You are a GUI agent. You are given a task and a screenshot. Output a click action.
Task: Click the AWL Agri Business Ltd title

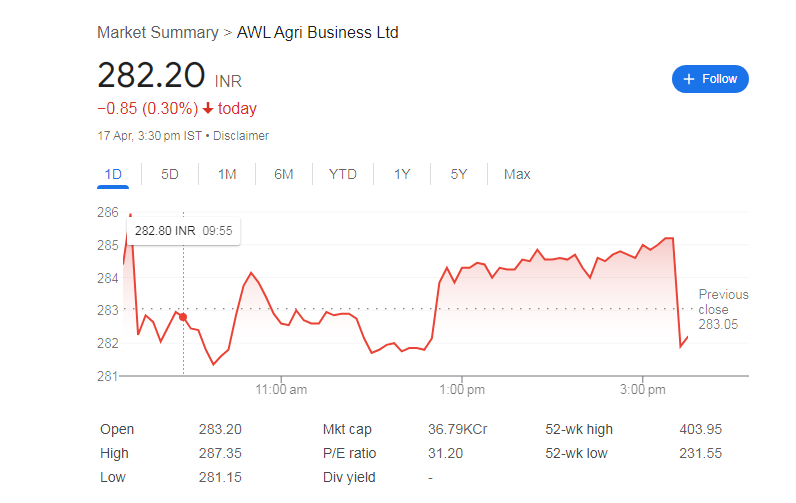tap(318, 32)
